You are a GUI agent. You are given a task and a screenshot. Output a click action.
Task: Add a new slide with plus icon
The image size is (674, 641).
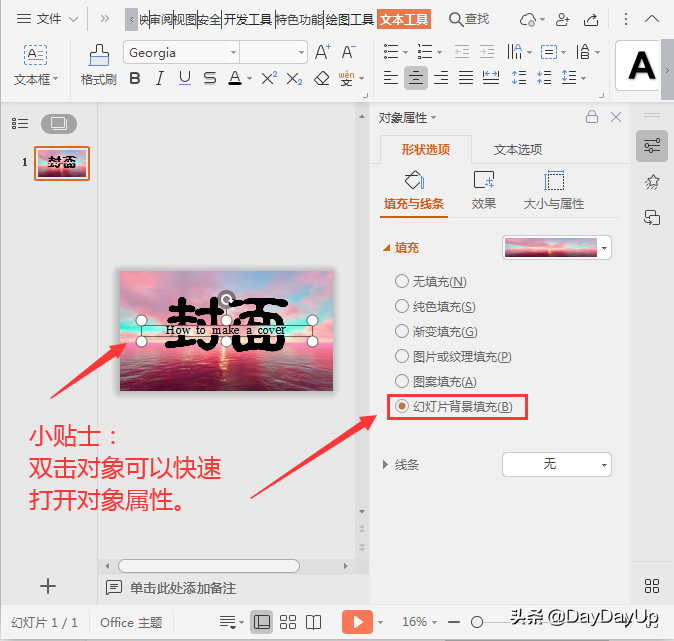(x=48, y=586)
